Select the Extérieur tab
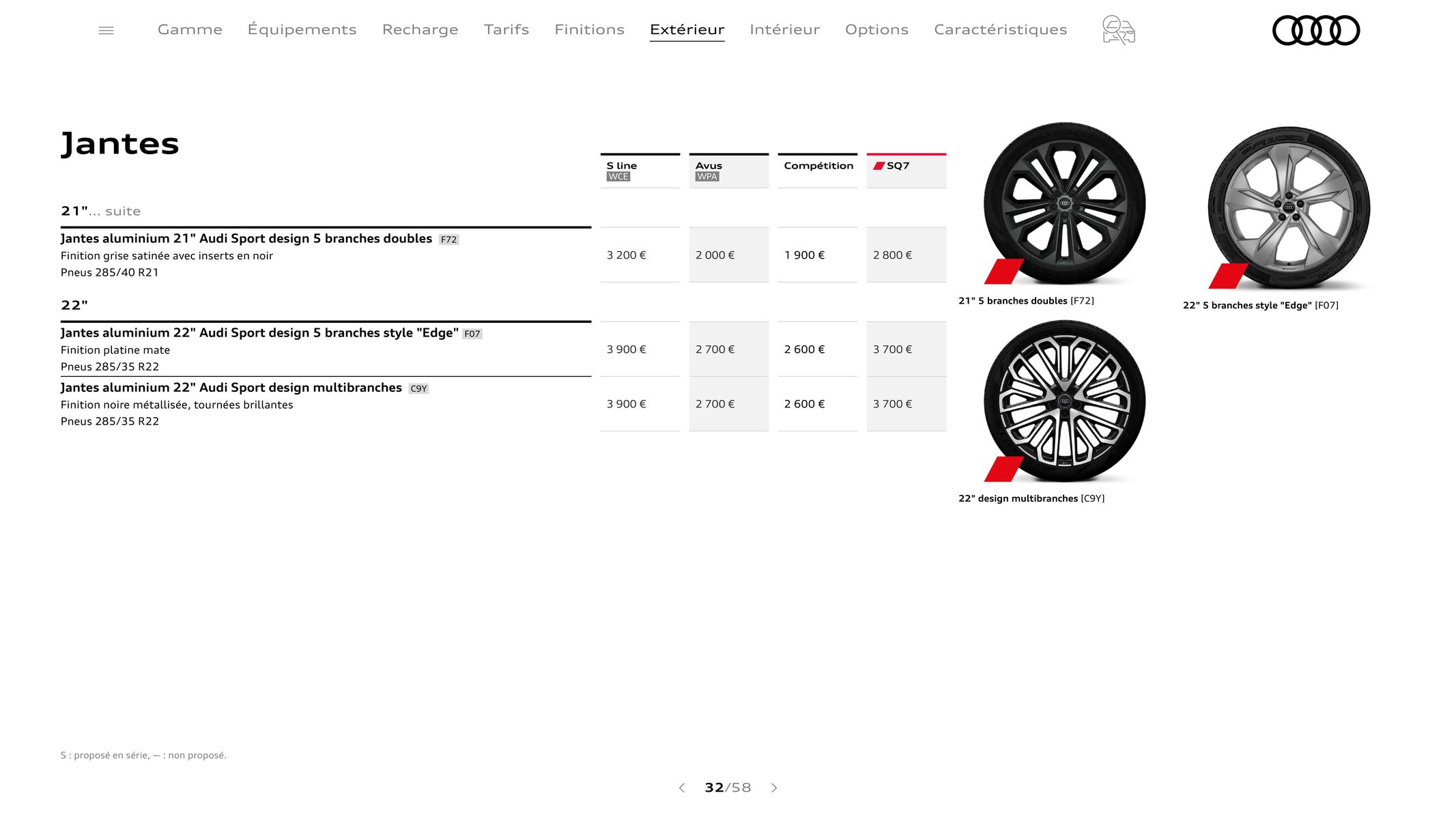The height and width of the screenshot is (819, 1456). [x=687, y=29]
